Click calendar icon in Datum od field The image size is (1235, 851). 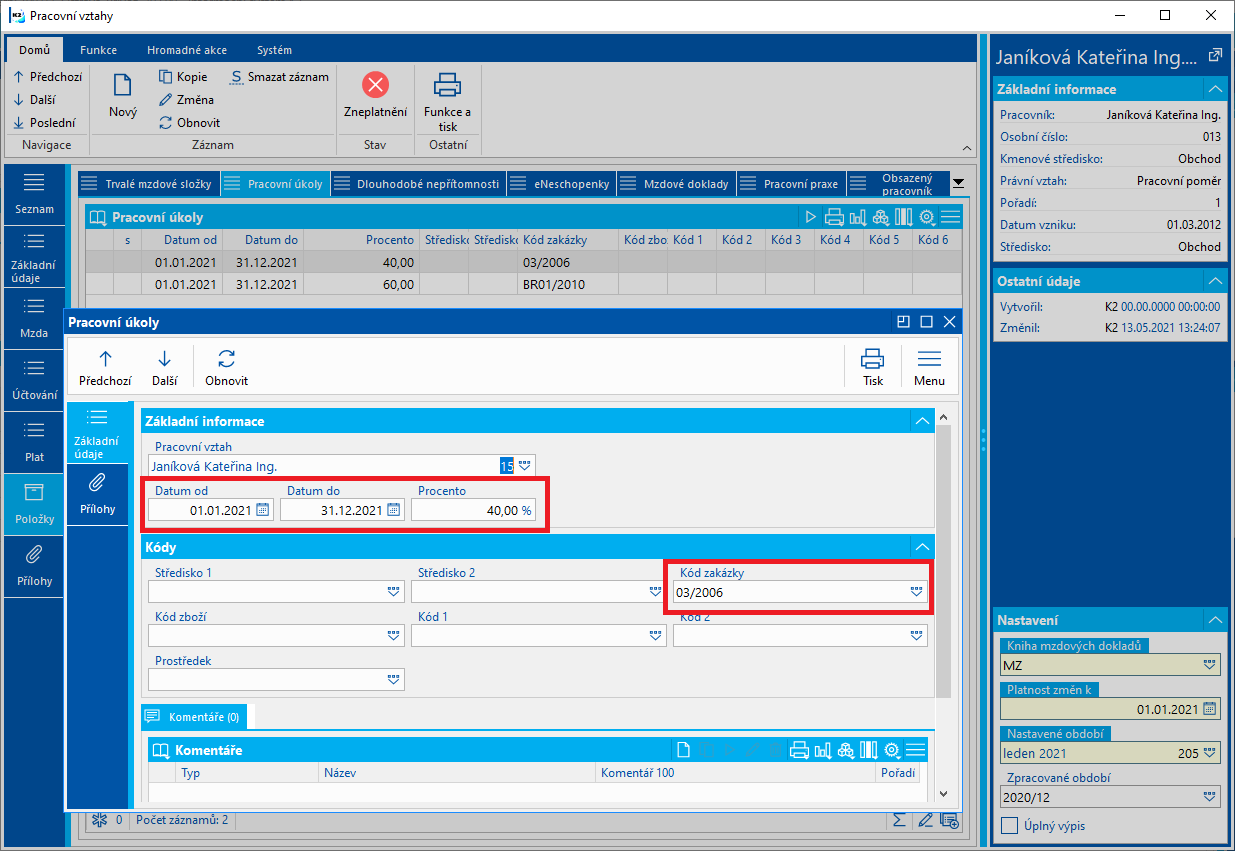(x=262, y=510)
